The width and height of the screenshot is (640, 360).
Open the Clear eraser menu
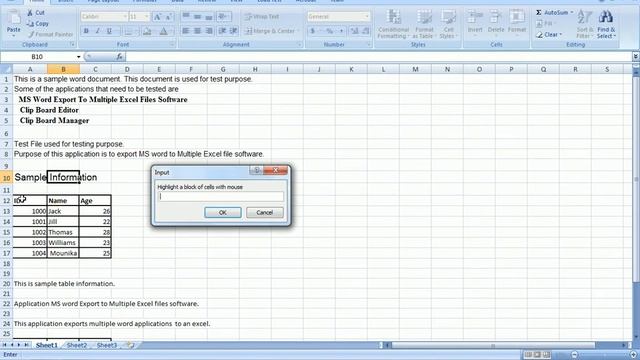click(x=549, y=35)
